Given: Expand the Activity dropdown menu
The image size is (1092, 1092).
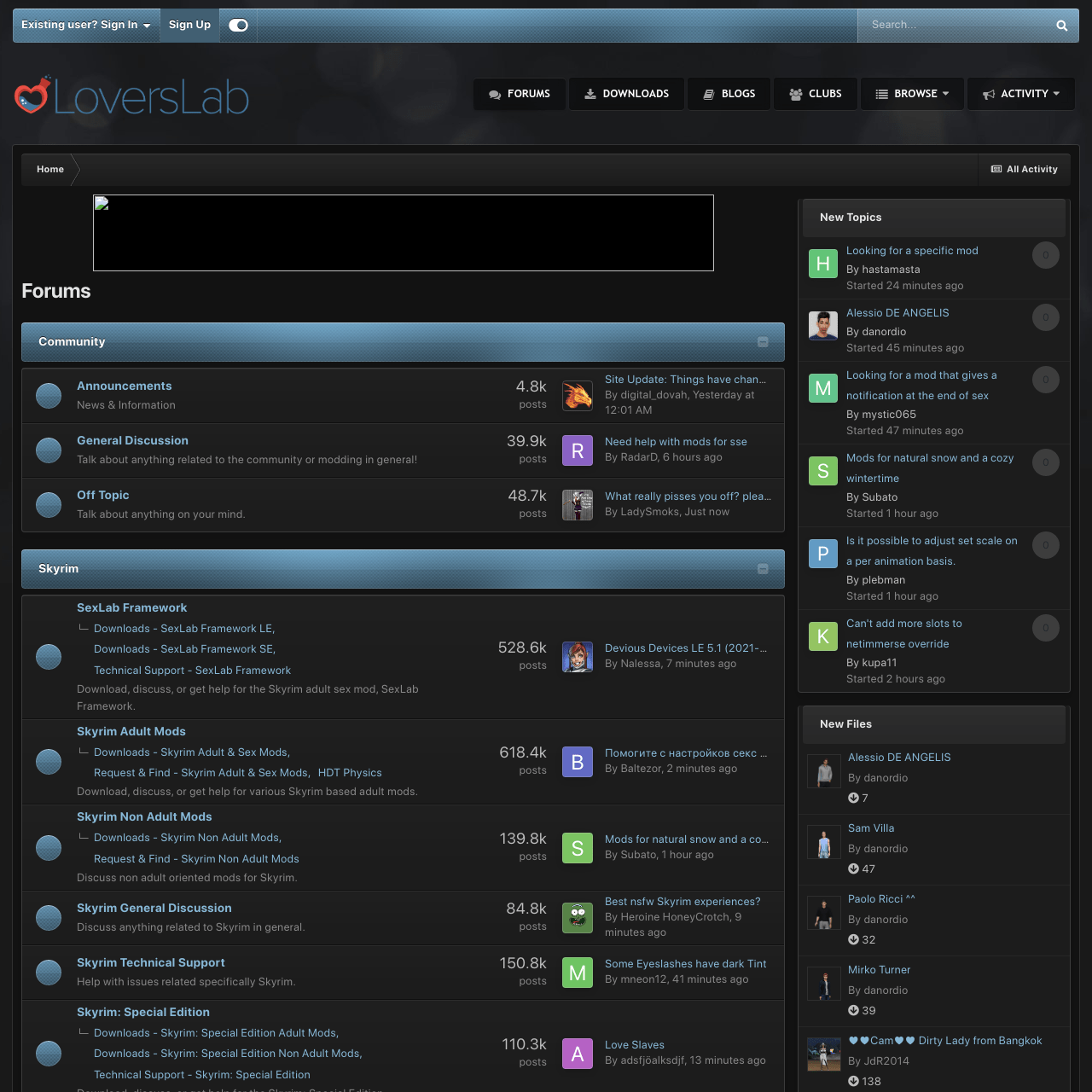Looking at the screenshot, I should click(1021, 94).
